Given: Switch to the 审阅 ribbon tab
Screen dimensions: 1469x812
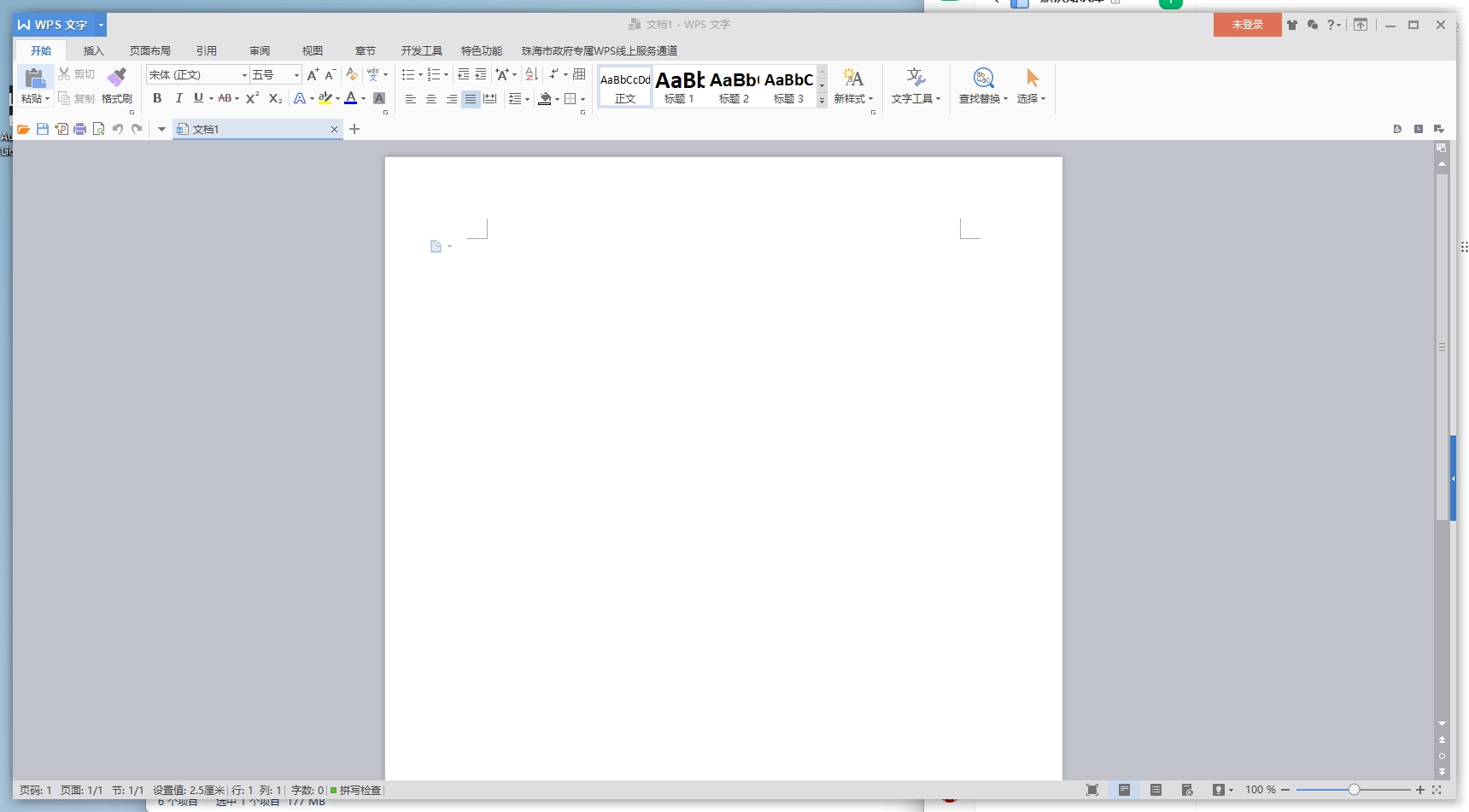Looking at the screenshot, I should [x=259, y=50].
